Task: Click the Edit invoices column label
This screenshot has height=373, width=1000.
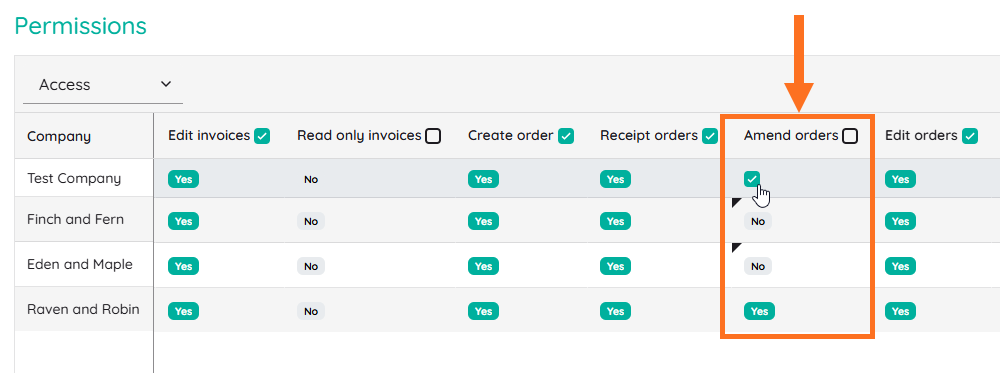Action: click(209, 135)
